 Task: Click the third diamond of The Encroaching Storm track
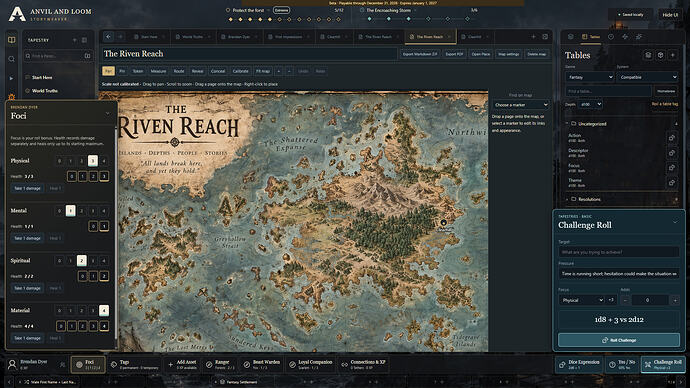tap(408, 19)
